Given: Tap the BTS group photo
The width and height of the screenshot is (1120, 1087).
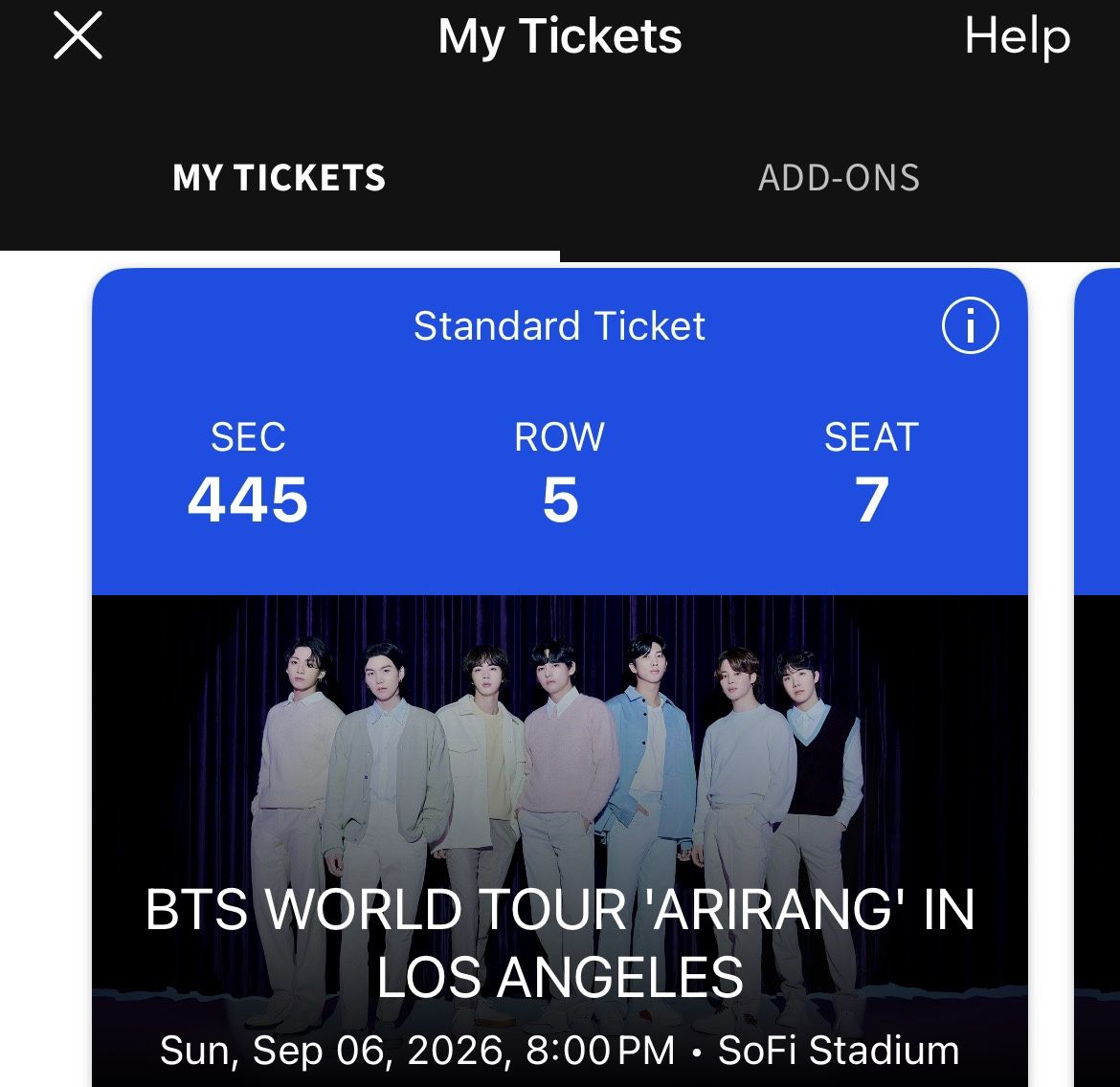Looking at the screenshot, I should tap(560, 756).
